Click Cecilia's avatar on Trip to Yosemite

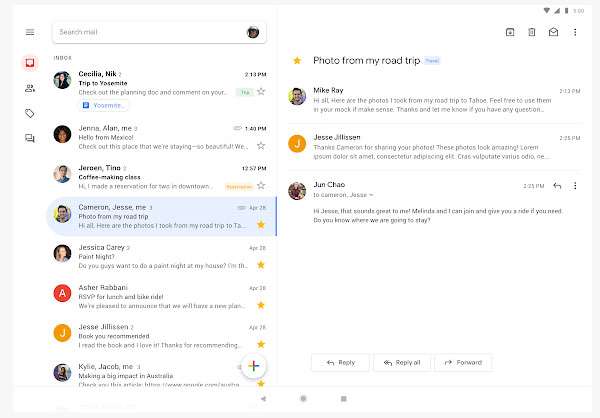pos(62,80)
